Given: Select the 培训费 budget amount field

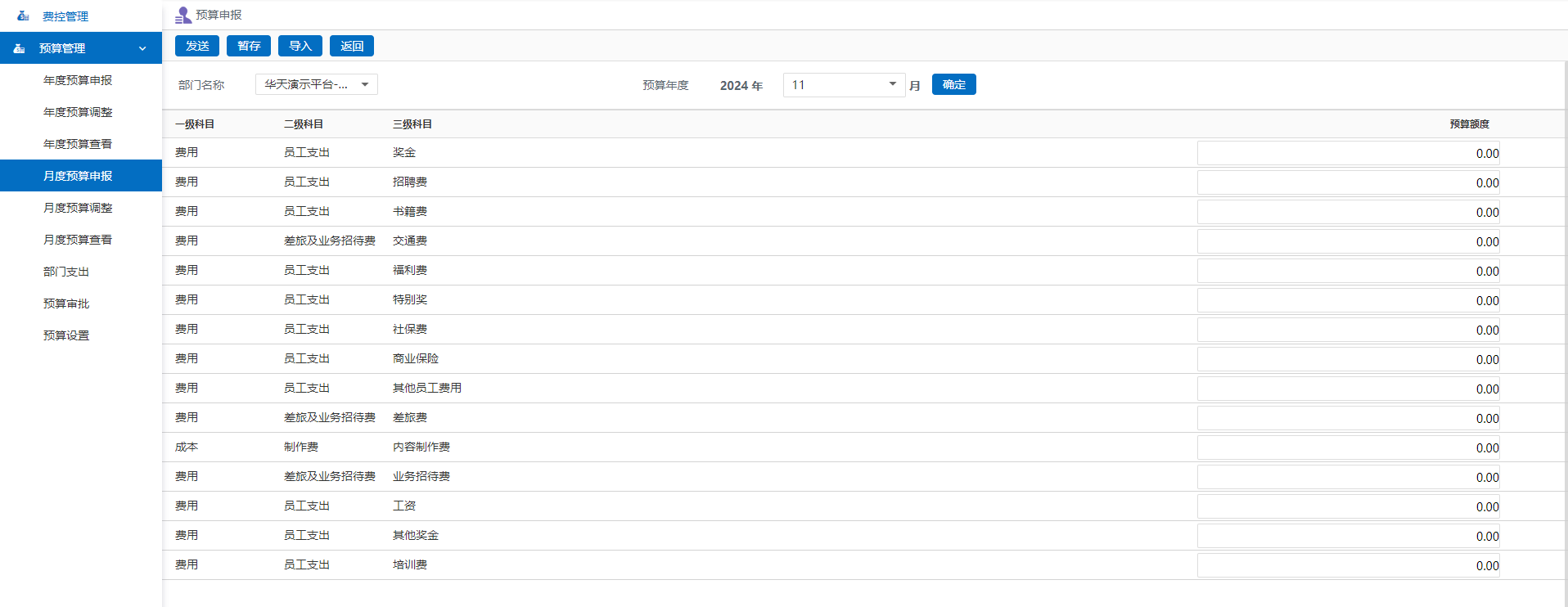Looking at the screenshot, I should pyautogui.click(x=1347, y=565).
